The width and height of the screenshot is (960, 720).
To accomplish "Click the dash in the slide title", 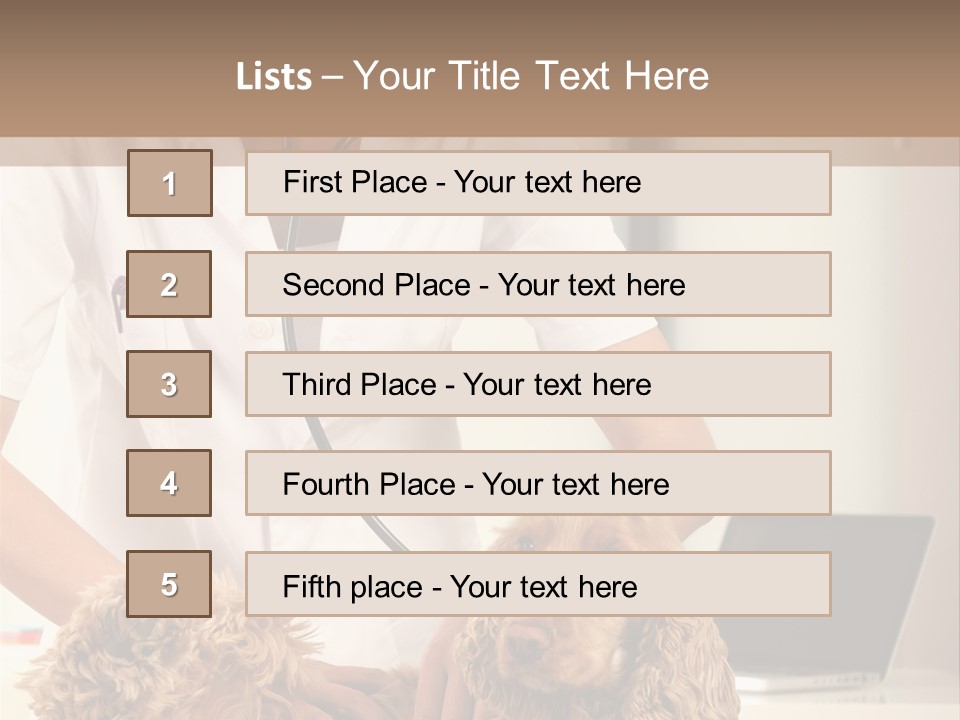I will click(332, 77).
